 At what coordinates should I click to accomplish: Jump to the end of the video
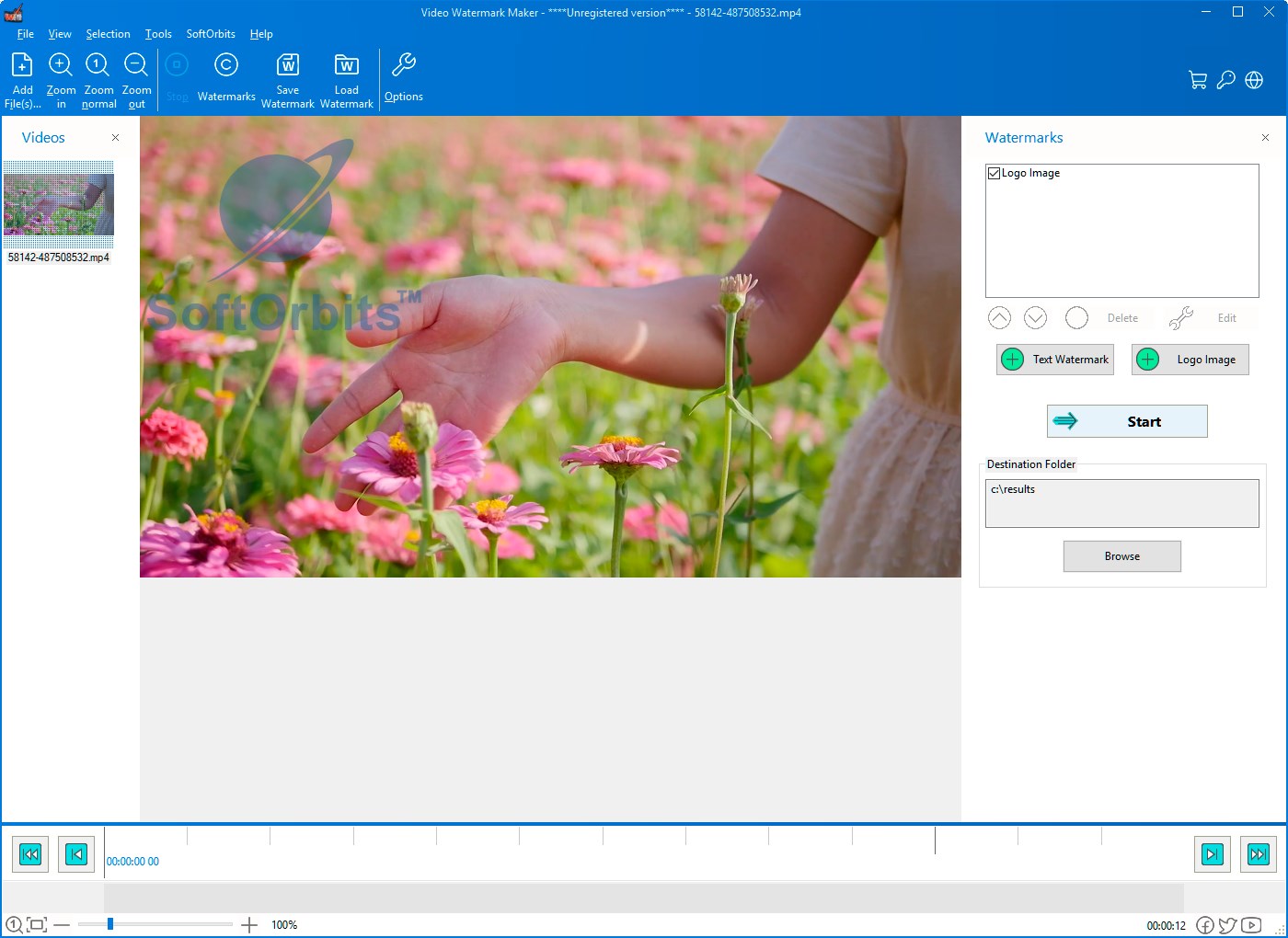point(1258,854)
